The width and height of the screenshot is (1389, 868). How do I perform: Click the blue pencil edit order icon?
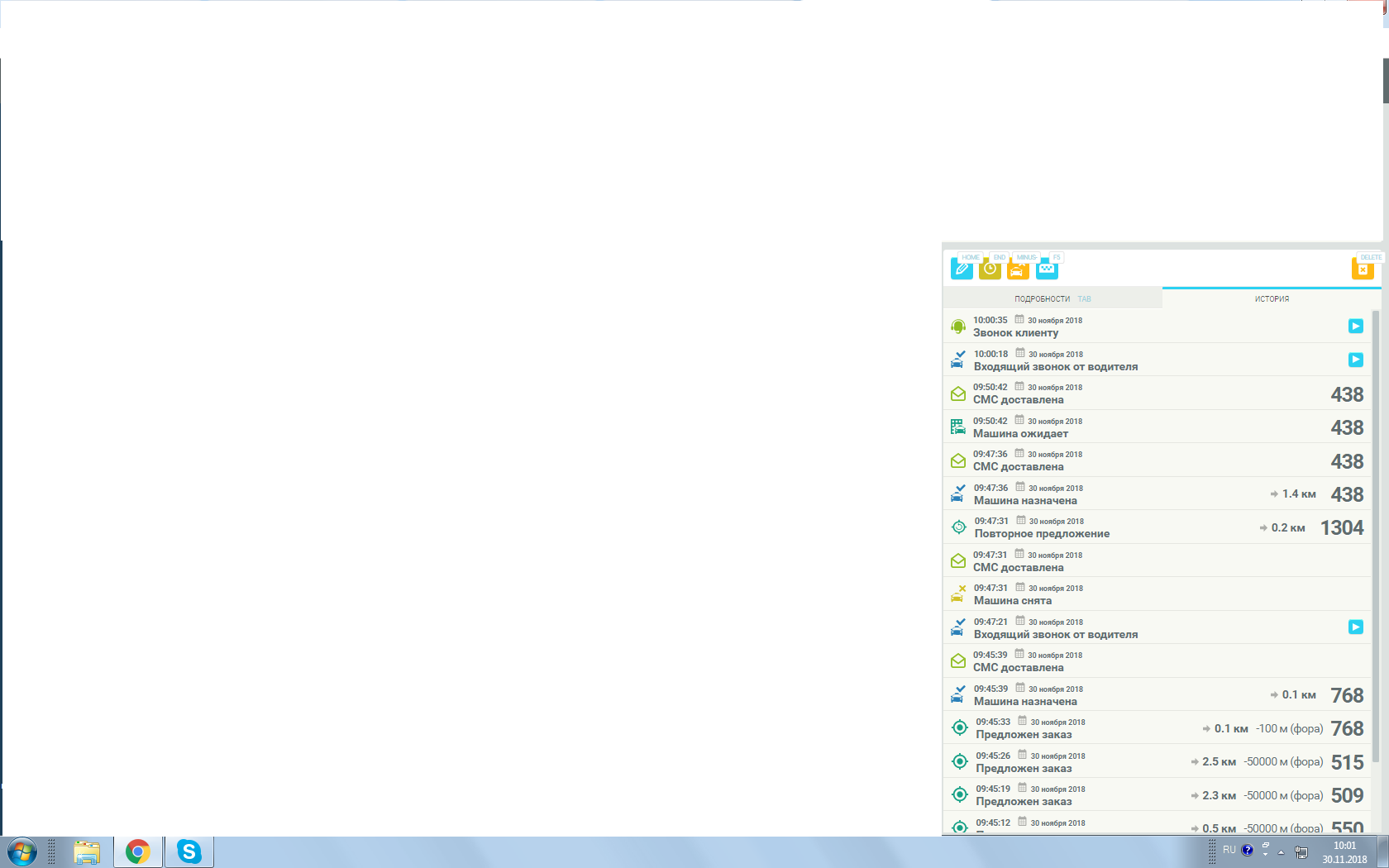click(962, 269)
